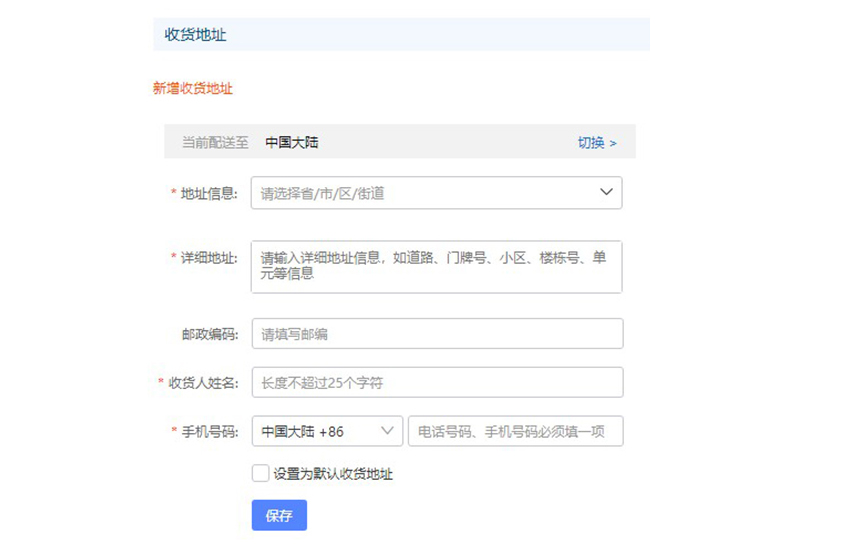Tick the 设置为默认收货地址 checkbox
The height and width of the screenshot is (554, 850).
pos(260,473)
